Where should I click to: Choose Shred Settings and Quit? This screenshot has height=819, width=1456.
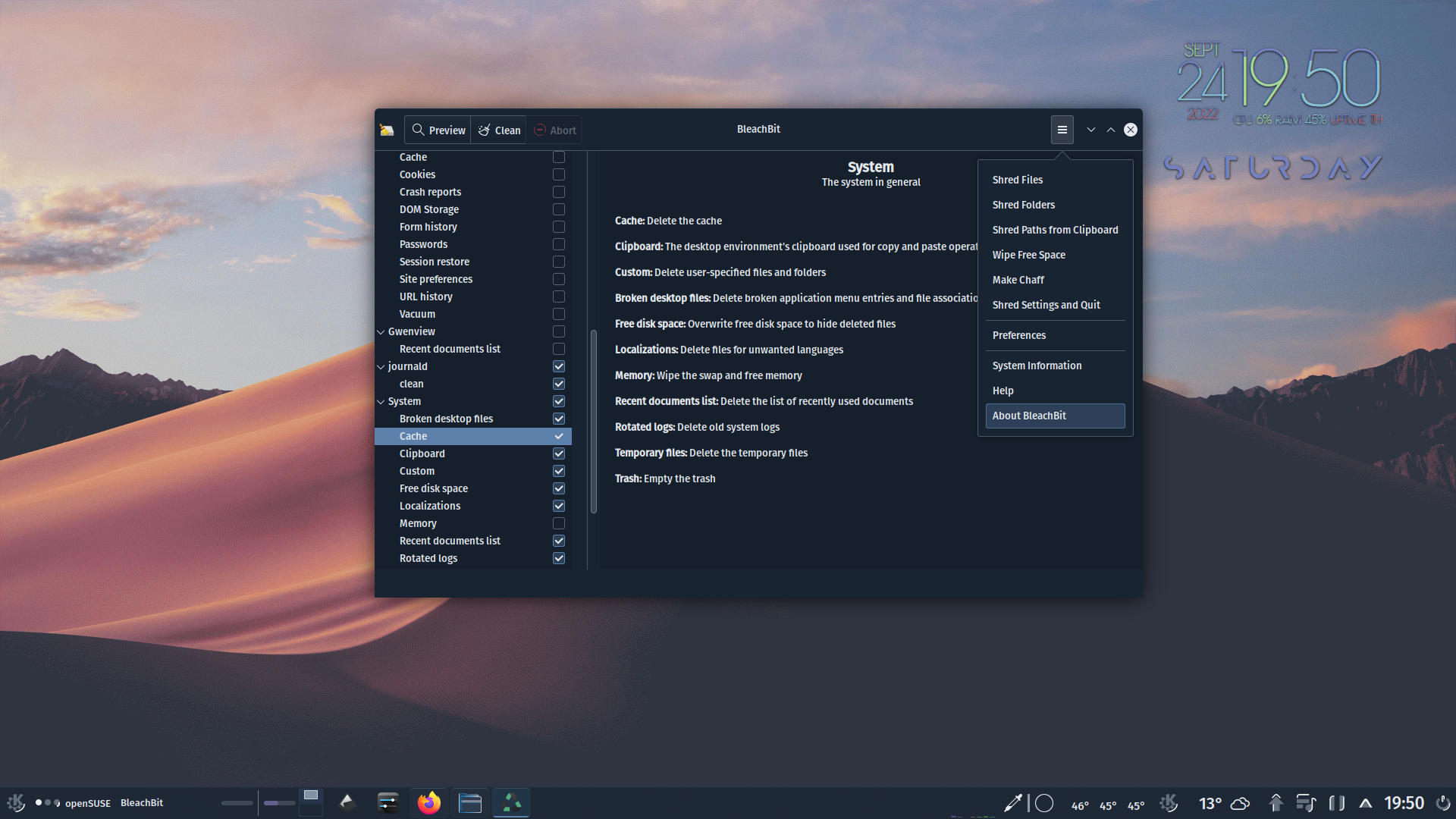pos(1055,305)
